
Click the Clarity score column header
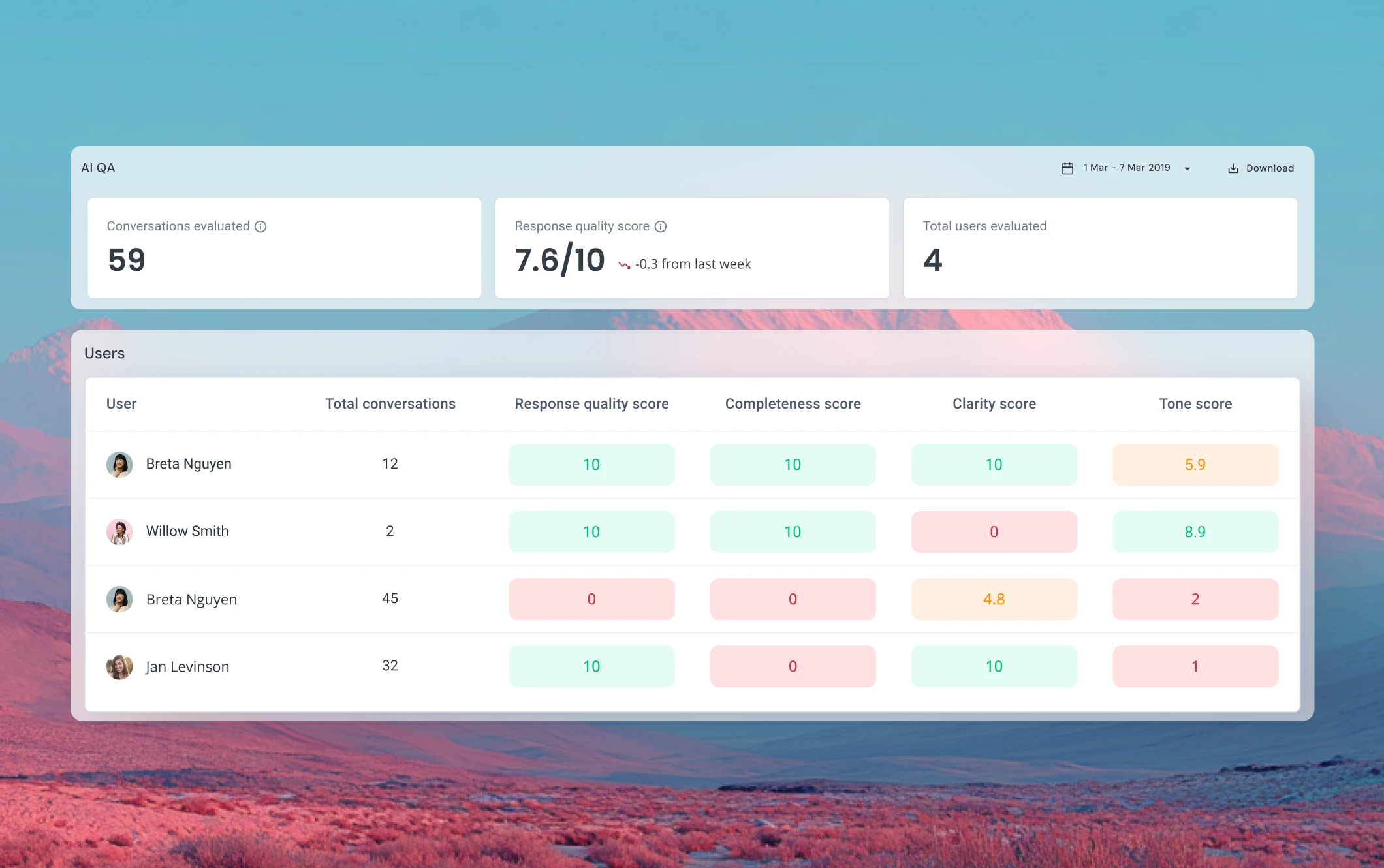(x=994, y=404)
